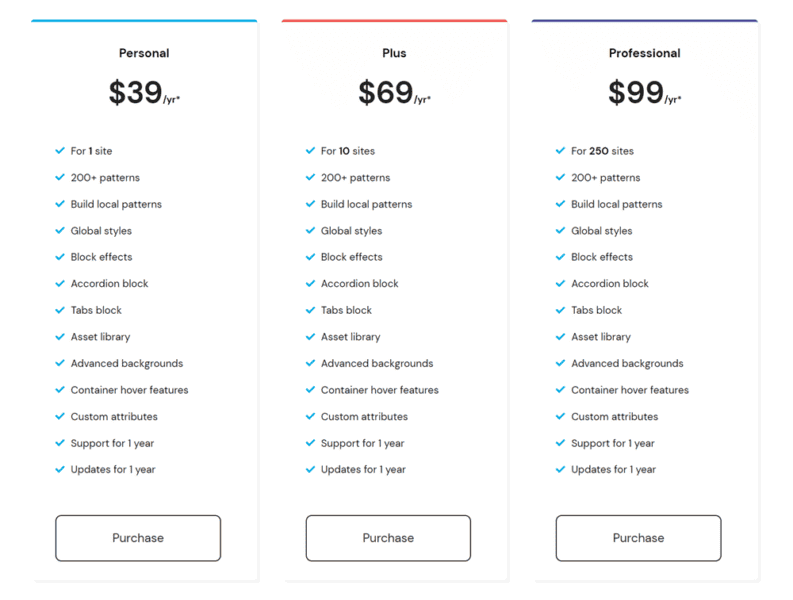Click Purchase button under Professional plan

click(x=639, y=538)
